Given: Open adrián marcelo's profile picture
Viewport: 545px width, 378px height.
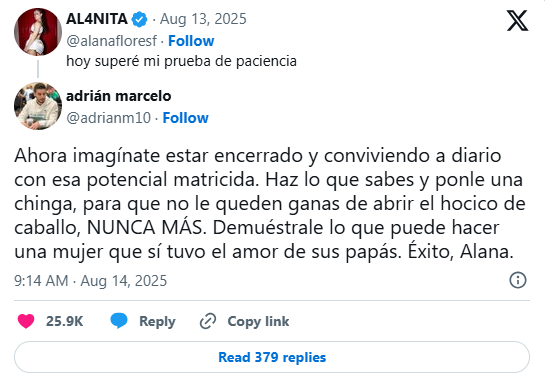Looking at the screenshot, I should coord(38,106).
